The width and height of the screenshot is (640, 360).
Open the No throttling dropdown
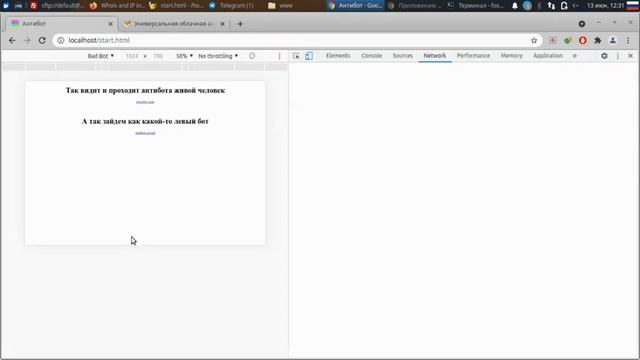(x=218, y=56)
